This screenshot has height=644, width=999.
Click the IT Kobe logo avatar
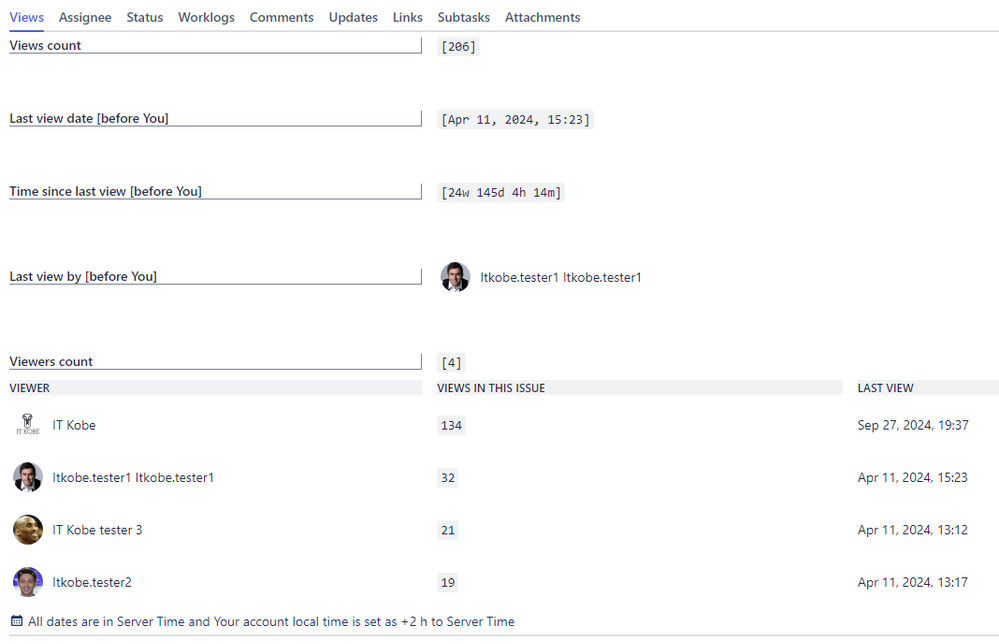point(27,425)
